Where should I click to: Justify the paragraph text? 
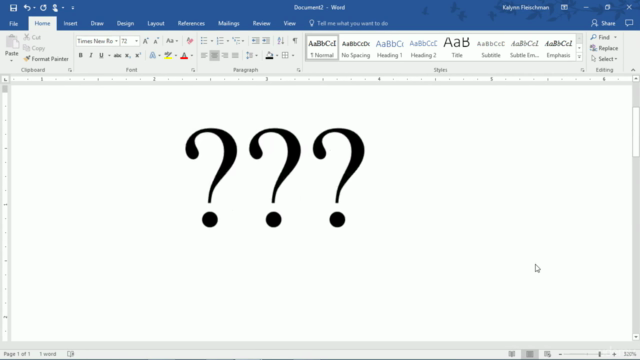(235, 56)
